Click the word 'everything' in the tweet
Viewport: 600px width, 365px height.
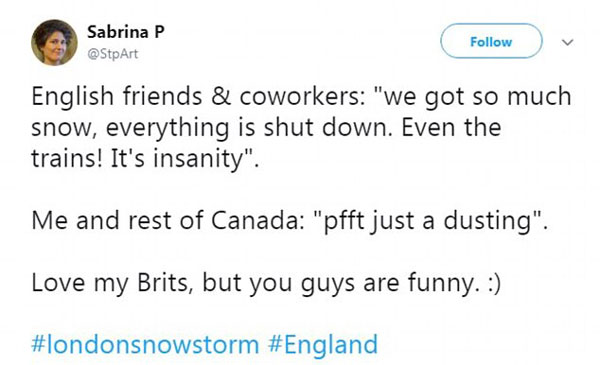tap(167, 128)
